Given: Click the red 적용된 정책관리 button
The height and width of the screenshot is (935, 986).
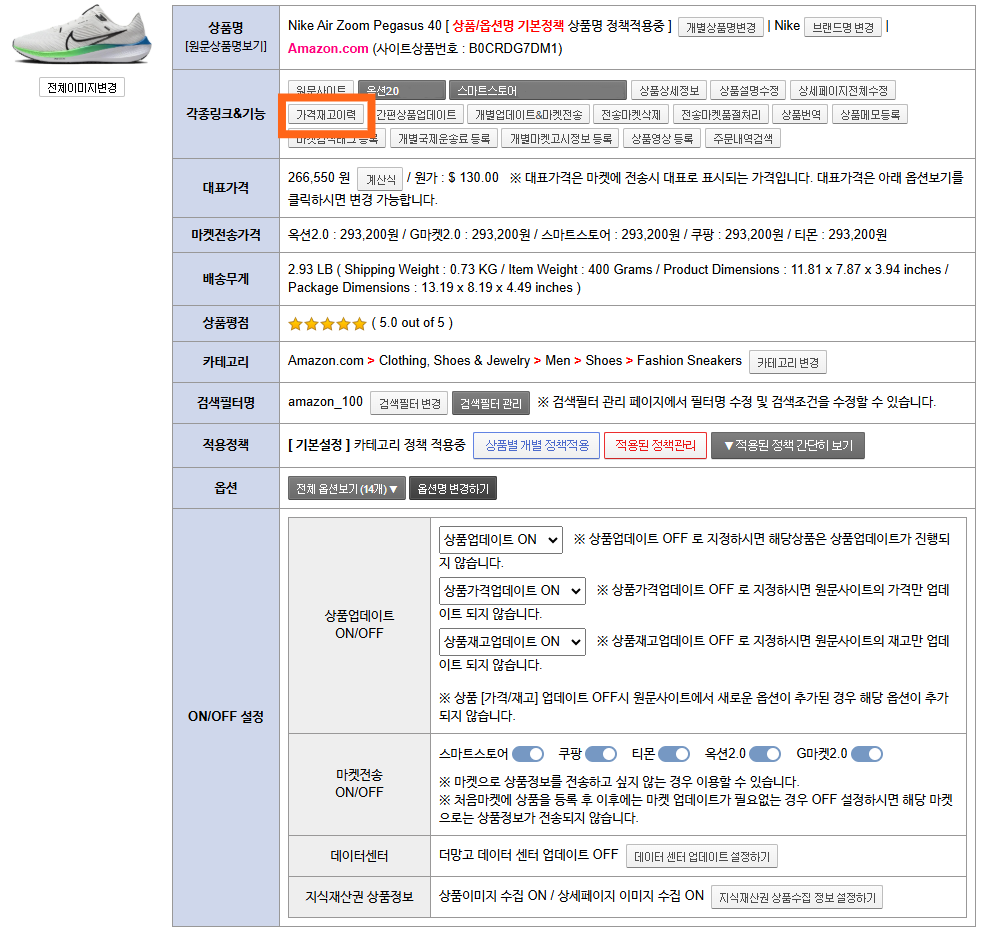Looking at the screenshot, I should coord(655,445).
